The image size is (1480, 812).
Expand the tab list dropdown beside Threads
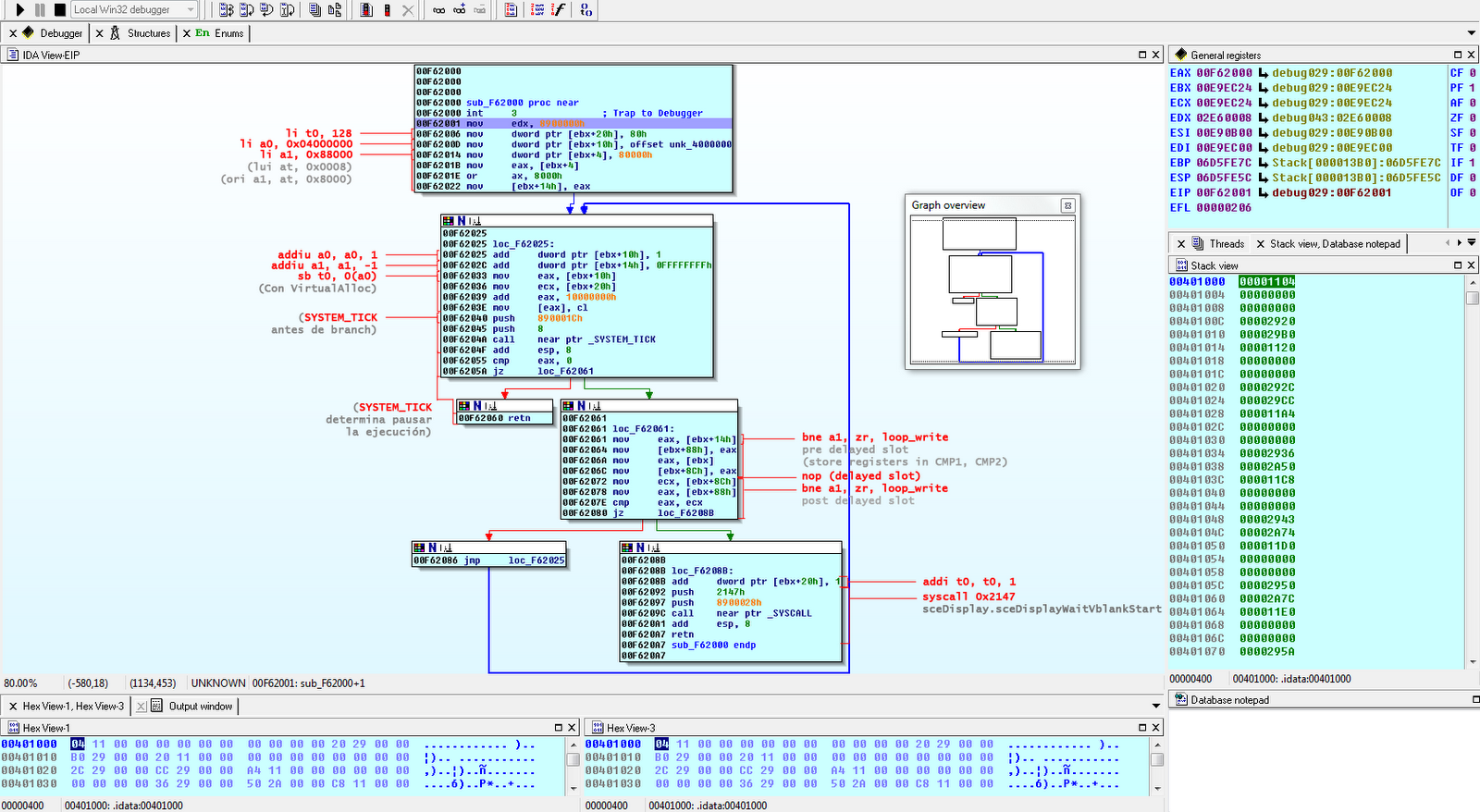coord(1471,243)
